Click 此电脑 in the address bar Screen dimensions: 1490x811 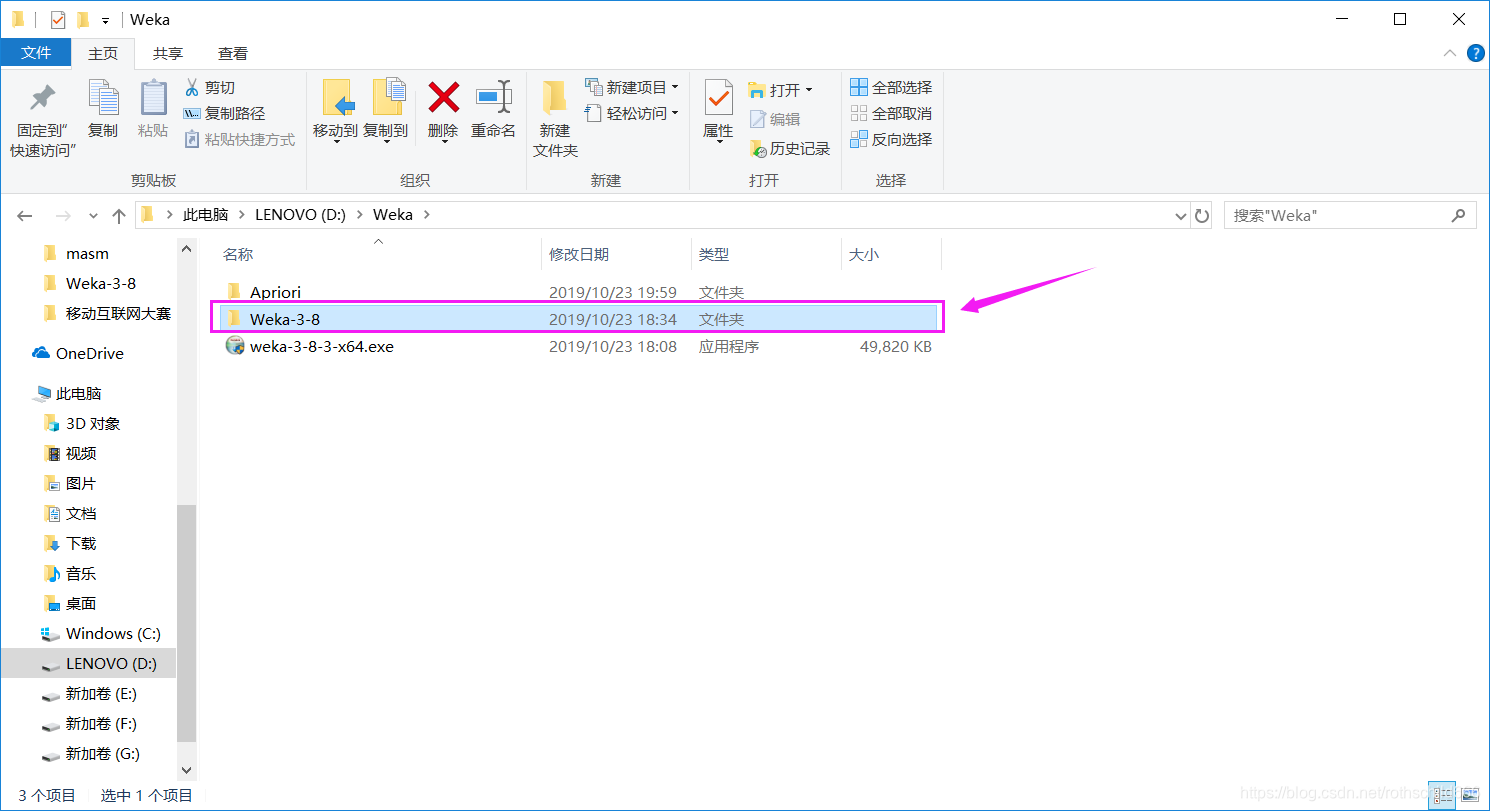(x=206, y=215)
